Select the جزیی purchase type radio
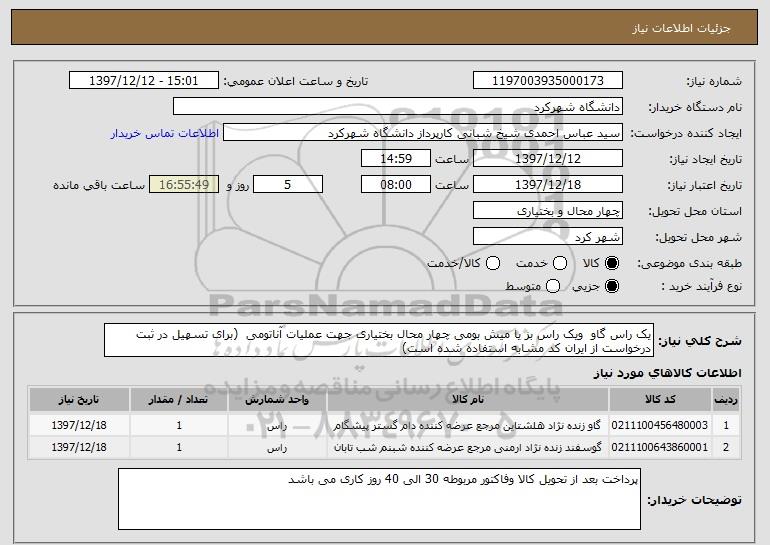This screenshot has width=770, height=545. (612, 286)
